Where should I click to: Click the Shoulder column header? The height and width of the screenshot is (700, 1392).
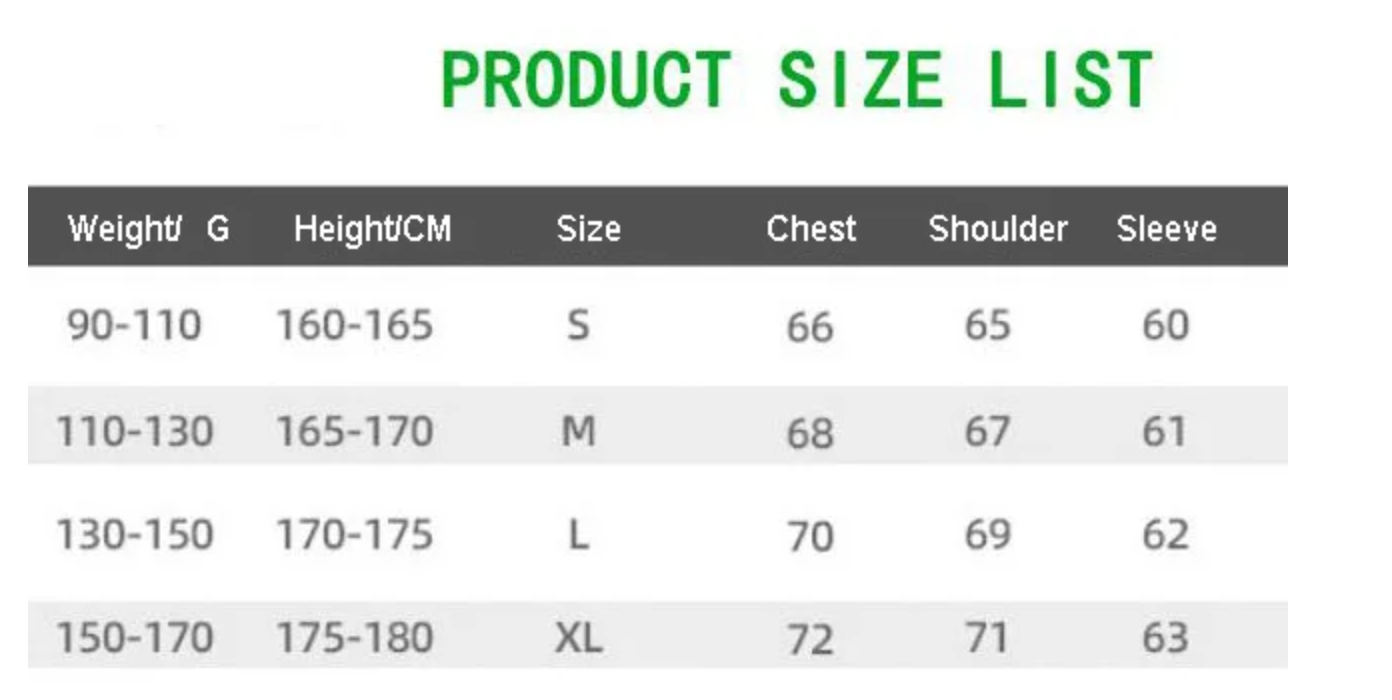click(x=997, y=229)
